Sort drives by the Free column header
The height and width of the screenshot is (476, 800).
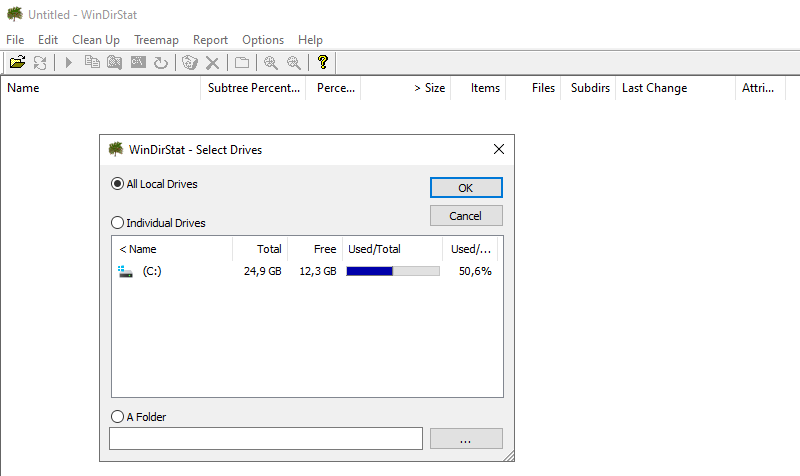point(315,249)
